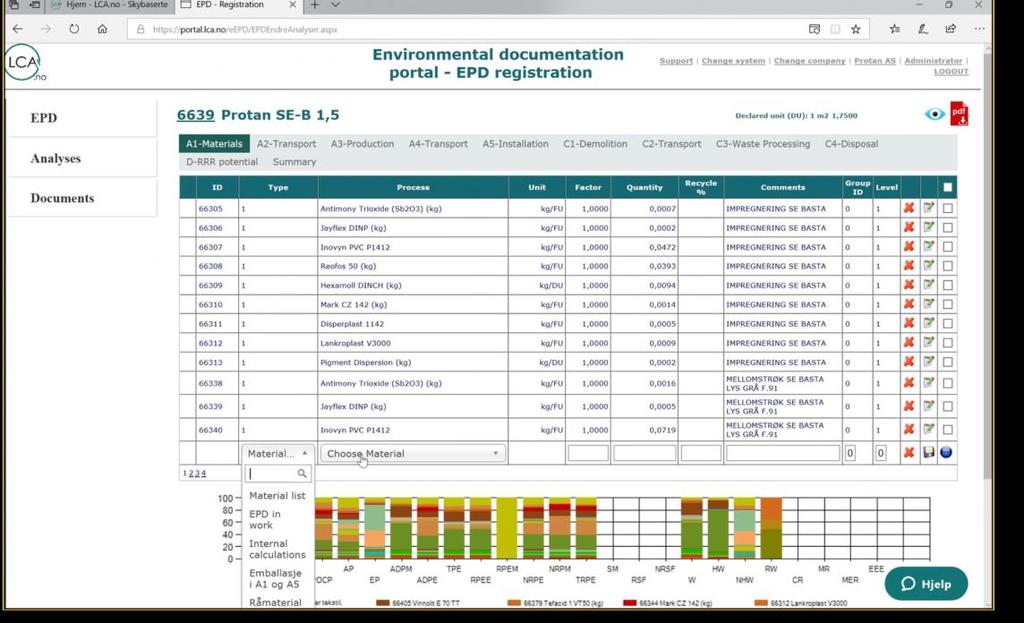
Task: Delete row 66339 Jayflex DINP
Action: (908, 406)
